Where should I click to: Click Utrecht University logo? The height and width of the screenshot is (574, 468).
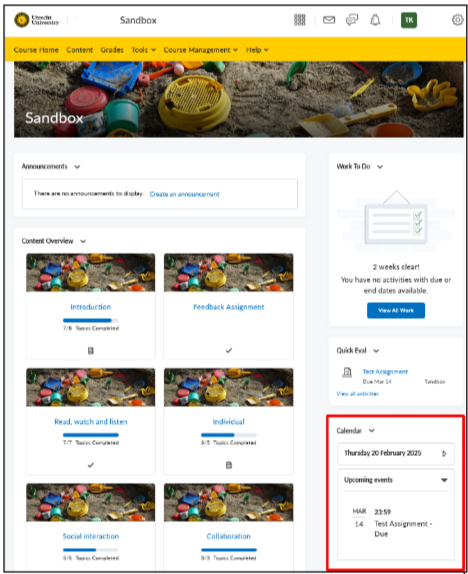click(x=37, y=20)
